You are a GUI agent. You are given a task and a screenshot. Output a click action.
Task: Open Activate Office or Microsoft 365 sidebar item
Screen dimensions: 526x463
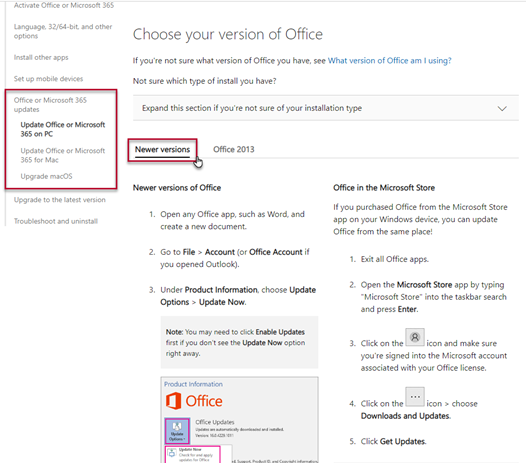point(64,5)
